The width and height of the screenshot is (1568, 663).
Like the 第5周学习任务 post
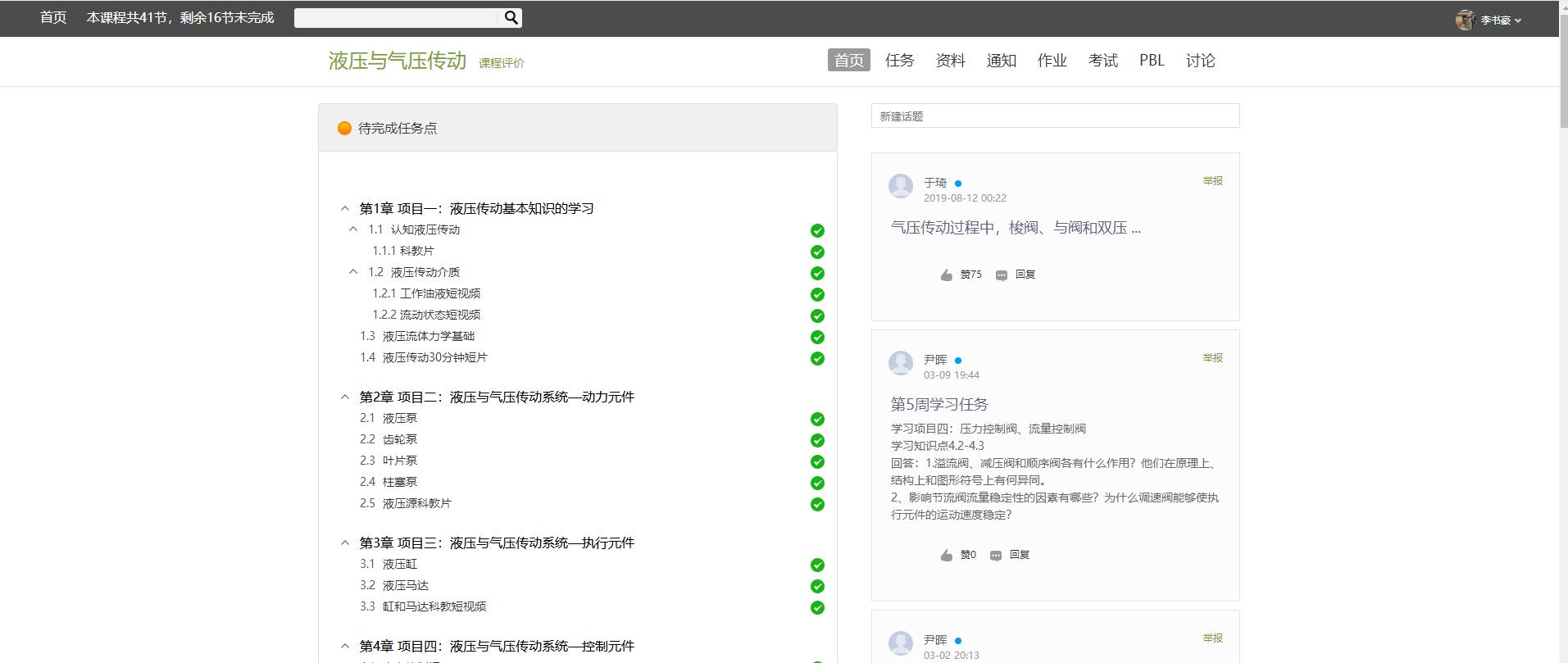pos(947,556)
